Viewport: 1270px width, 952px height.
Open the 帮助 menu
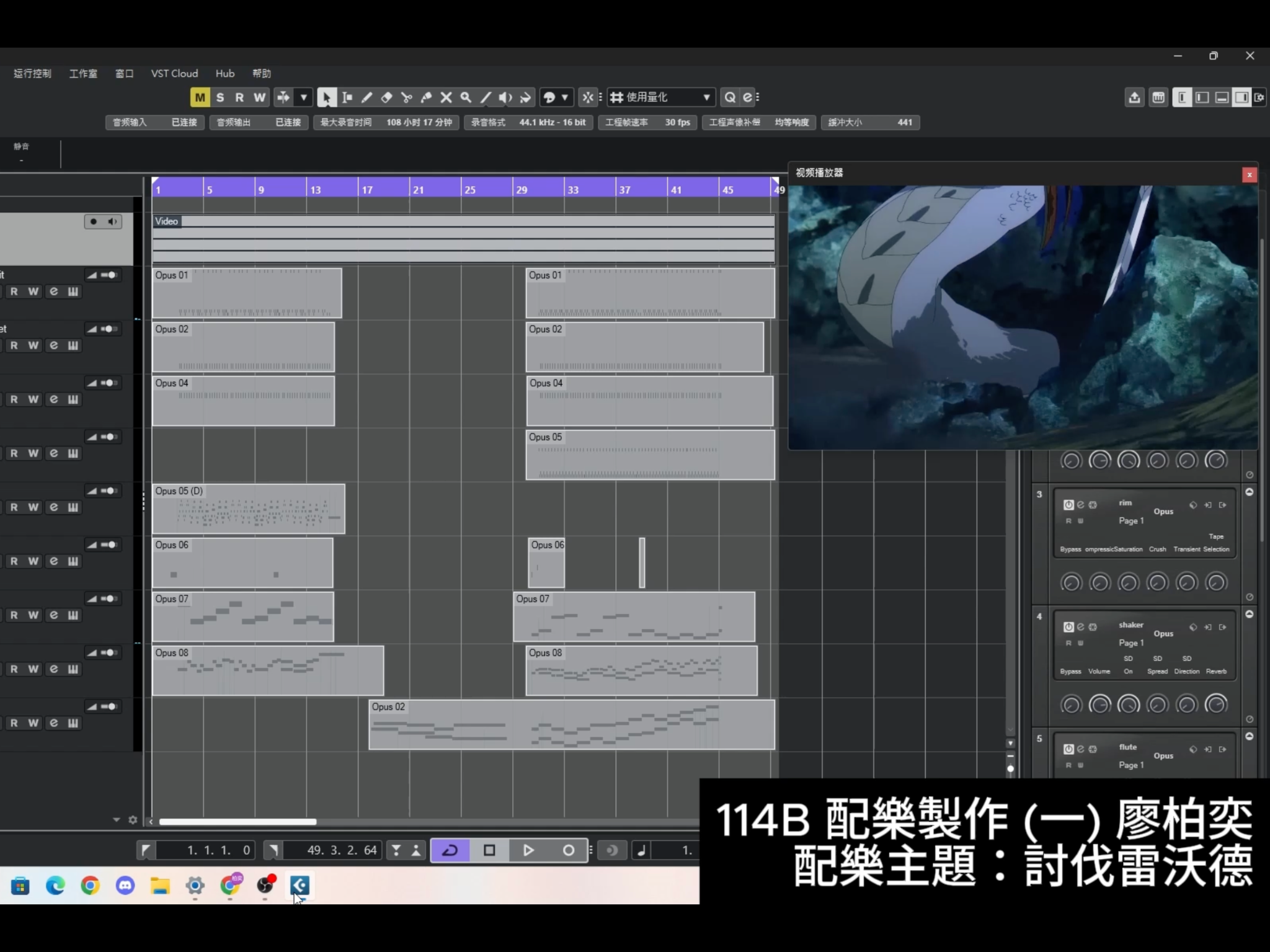[x=262, y=73]
